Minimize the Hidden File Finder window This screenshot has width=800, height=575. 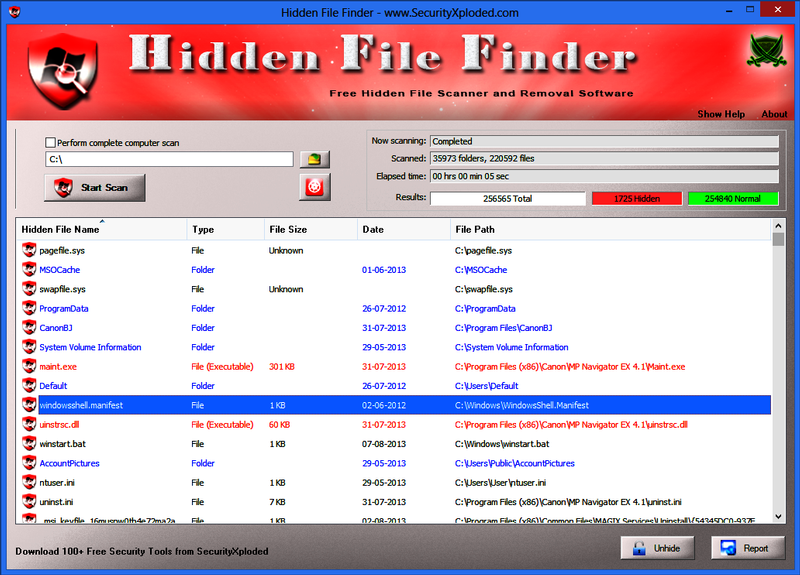[729, 10]
